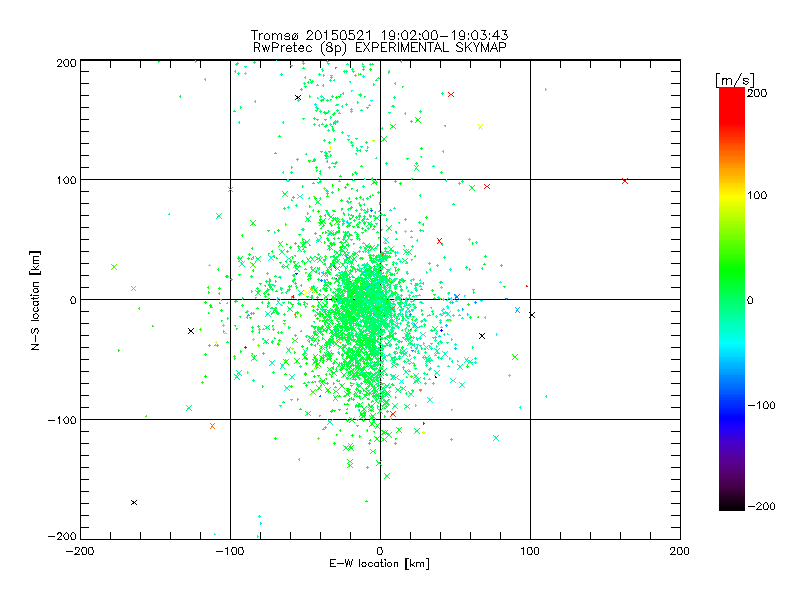This screenshot has width=800, height=600.
Task: Click the x-axis tick label "100"
Action: pos(530,551)
